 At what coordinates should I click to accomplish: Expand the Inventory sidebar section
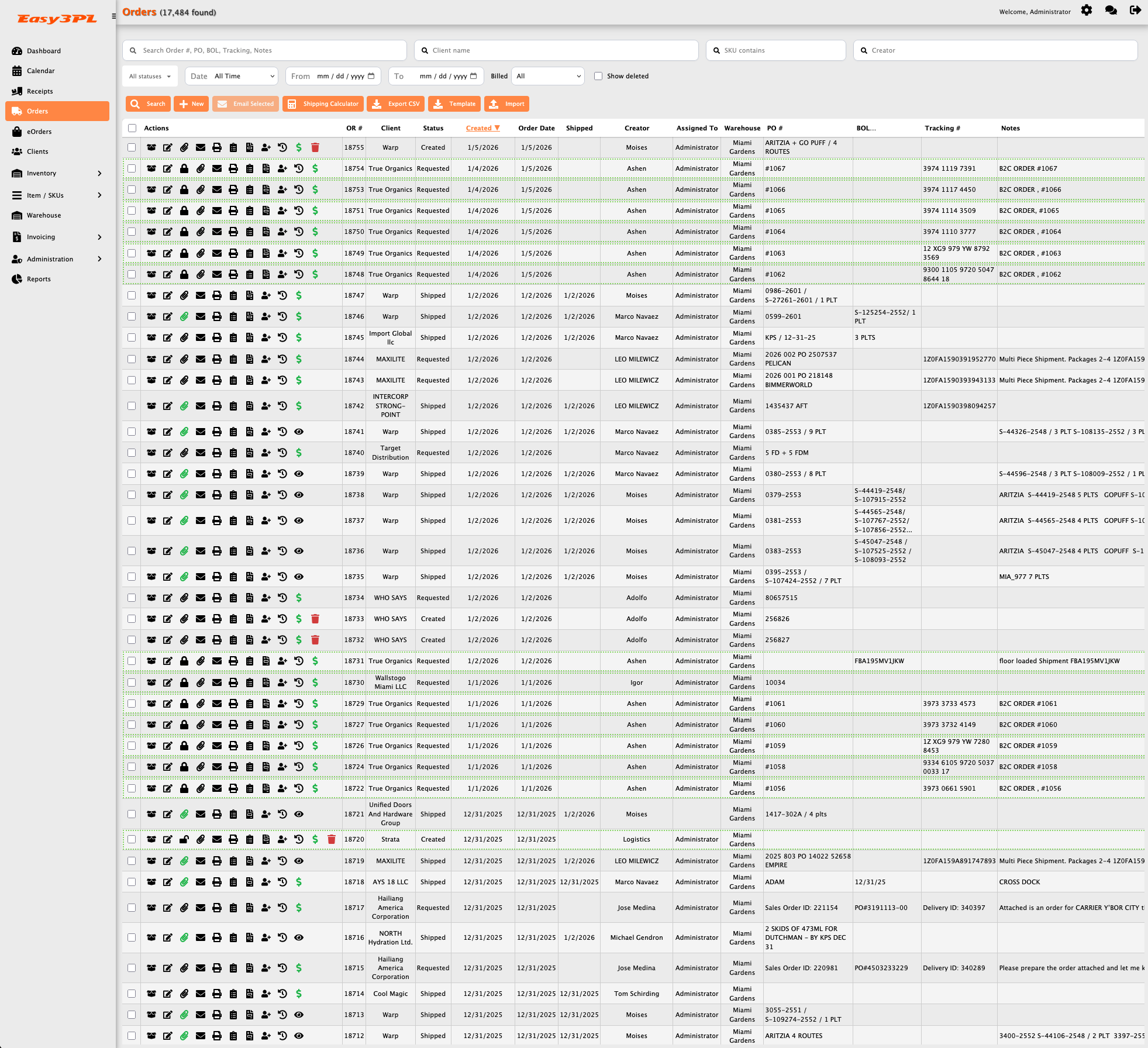[41, 173]
